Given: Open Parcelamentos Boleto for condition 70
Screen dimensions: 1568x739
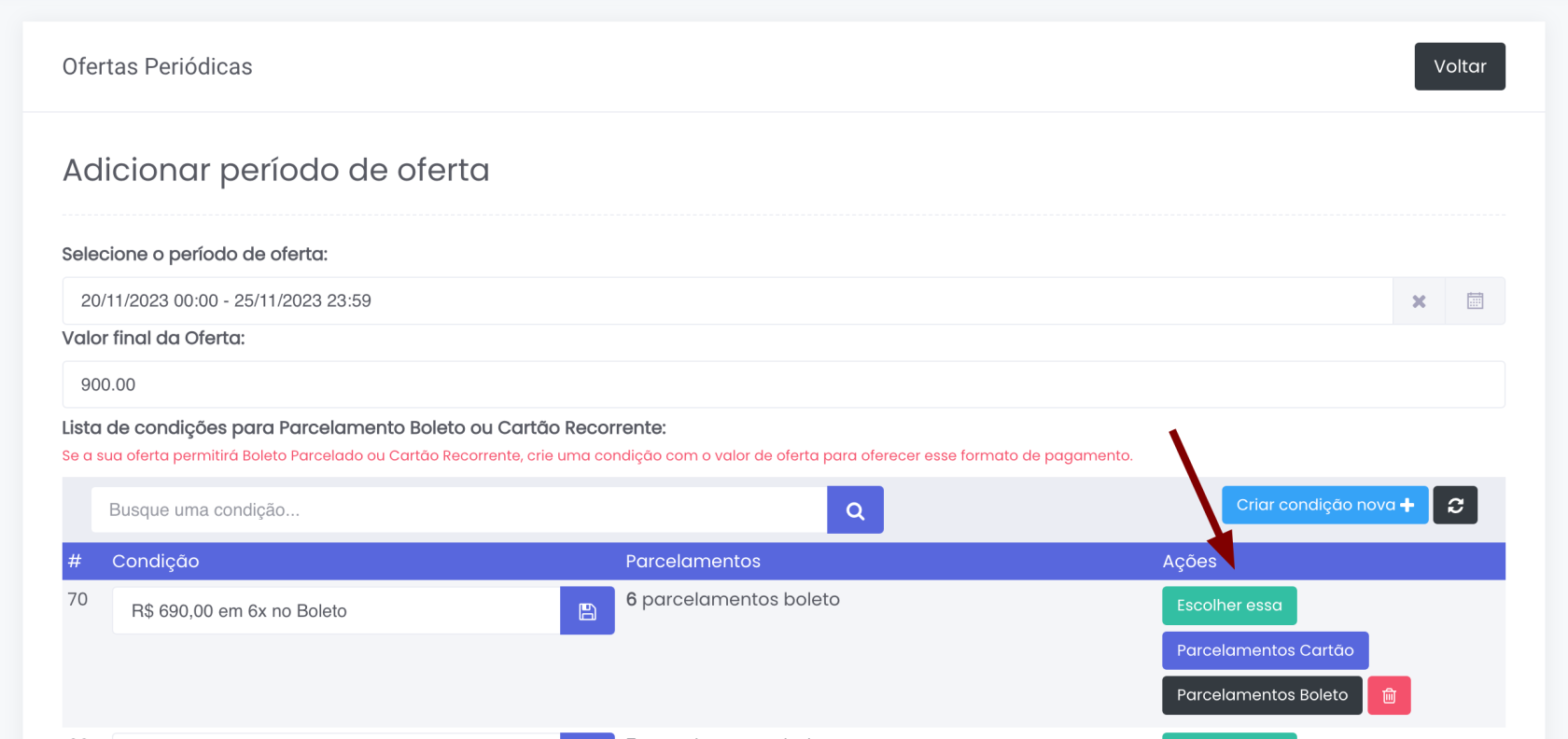Looking at the screenshot, I should pos(1262,695).
